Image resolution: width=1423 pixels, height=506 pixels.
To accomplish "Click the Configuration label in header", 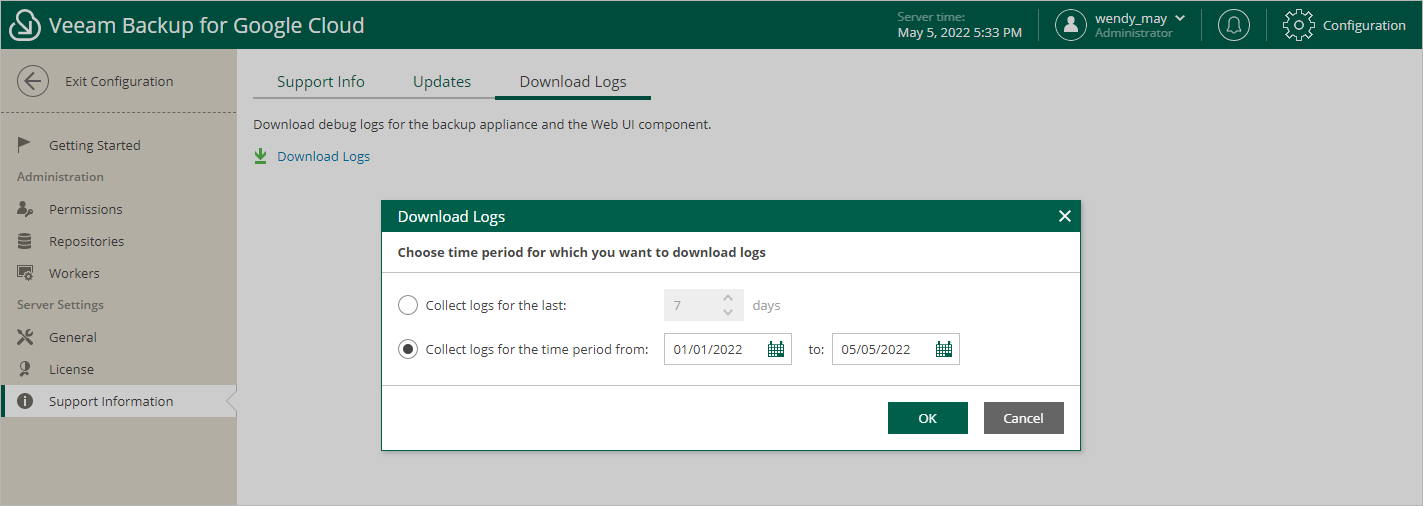I will coord(1364,26).
